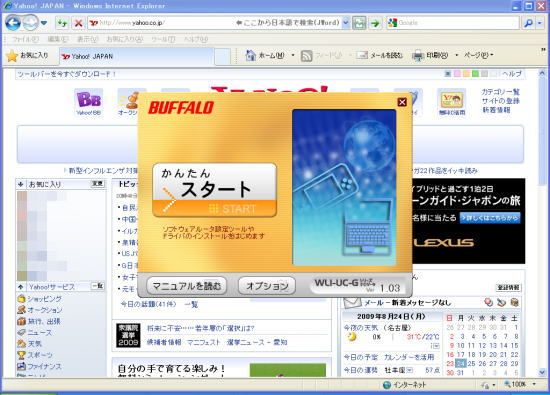Open the 編集 menu
This screenshot has width=550, height=395.
pos(58,39)
